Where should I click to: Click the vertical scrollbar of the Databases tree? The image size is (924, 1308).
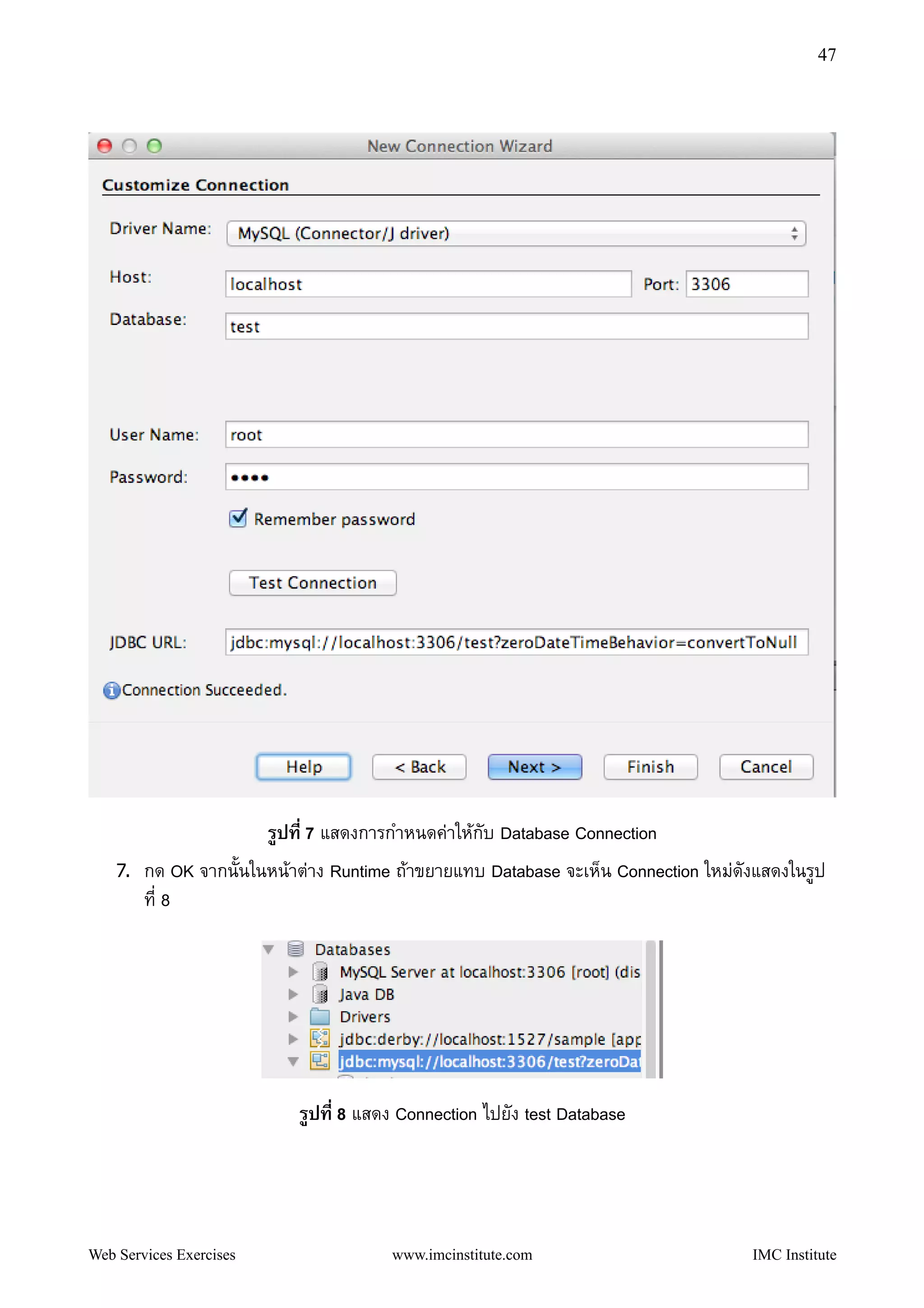click(x=651, y=1009)
